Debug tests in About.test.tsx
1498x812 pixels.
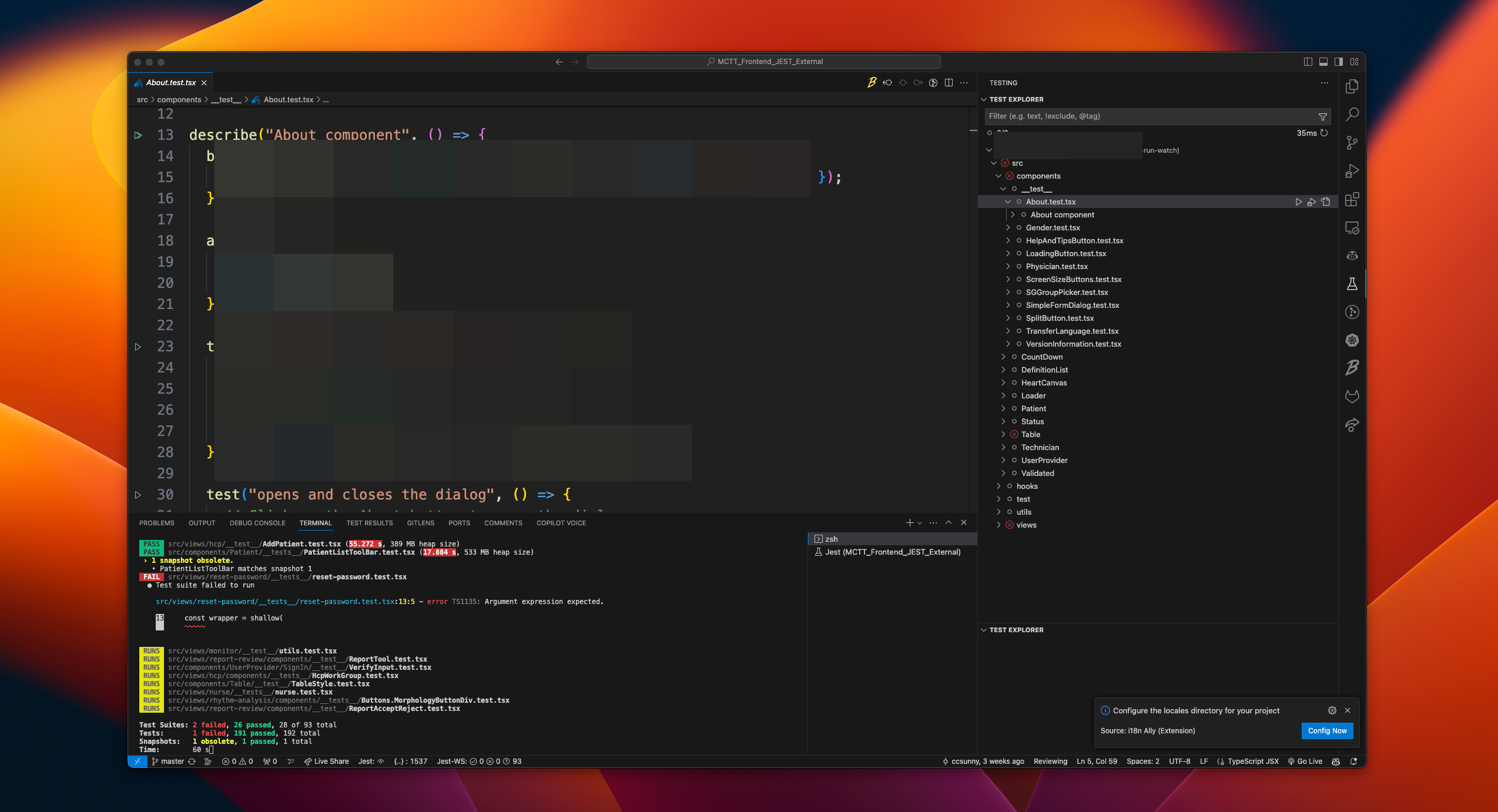1312,202
